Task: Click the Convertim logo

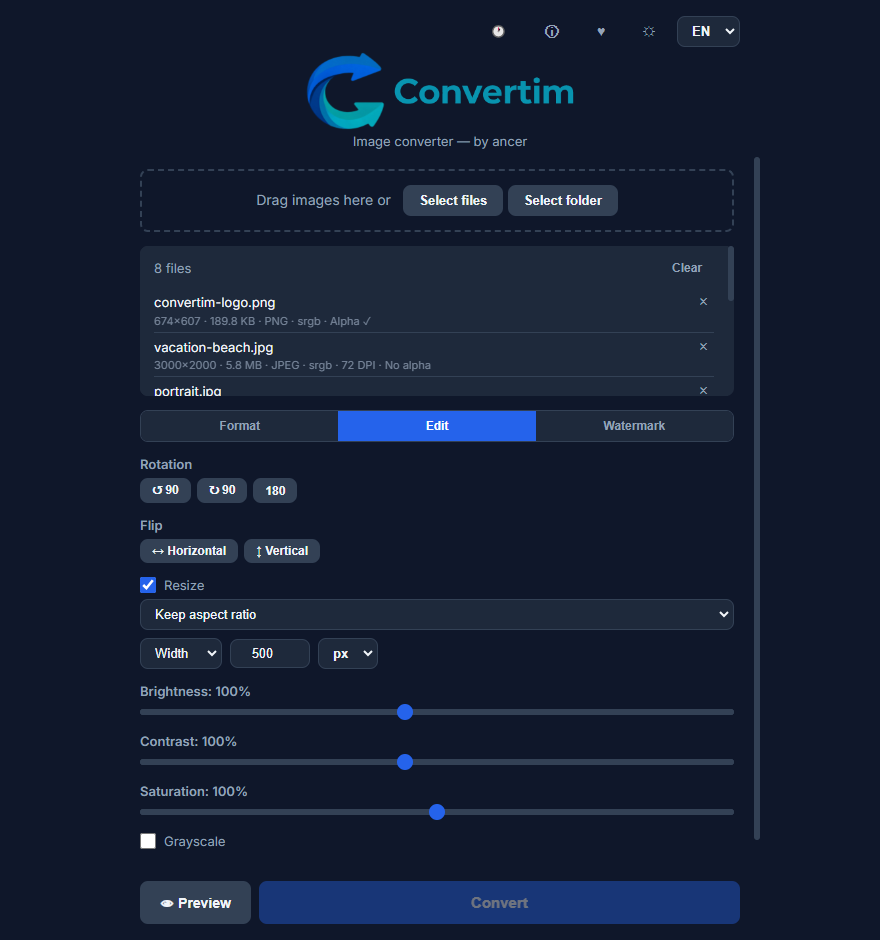Action: click(440, 91)
